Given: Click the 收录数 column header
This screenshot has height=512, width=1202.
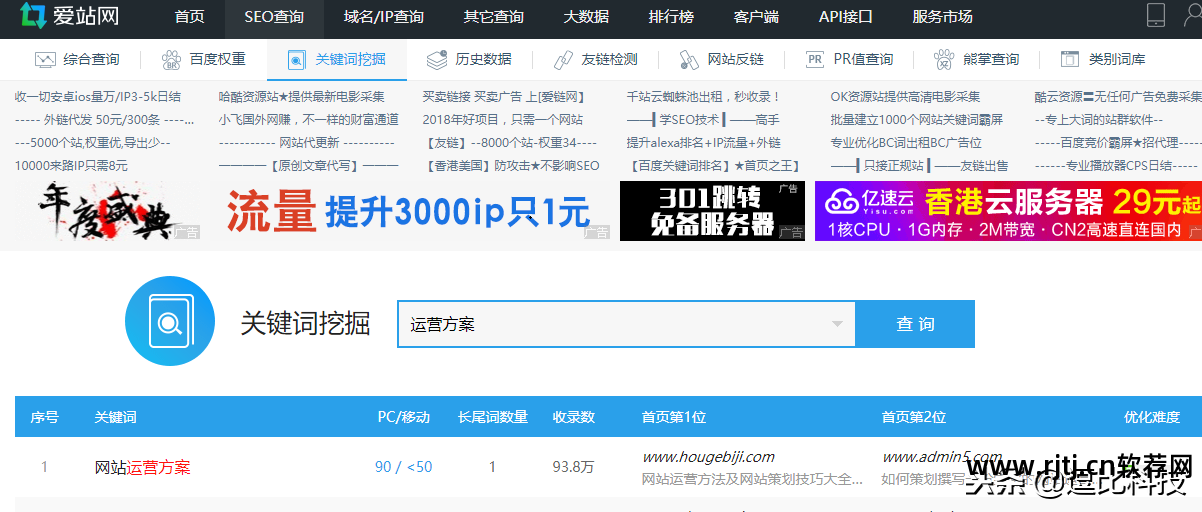Looking at the screenshot, I should point(574,417).
